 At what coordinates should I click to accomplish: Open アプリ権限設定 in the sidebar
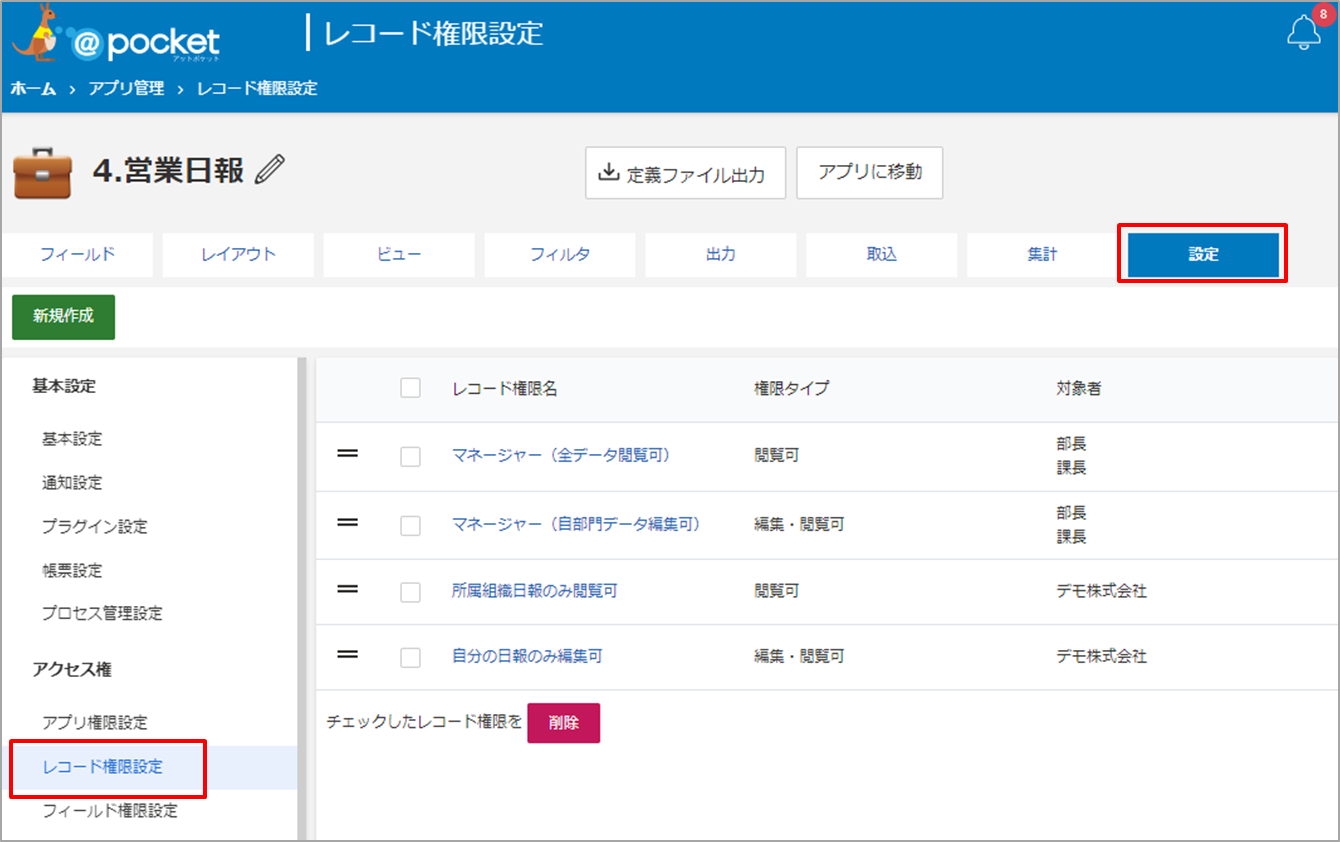[x=95, y=723]
